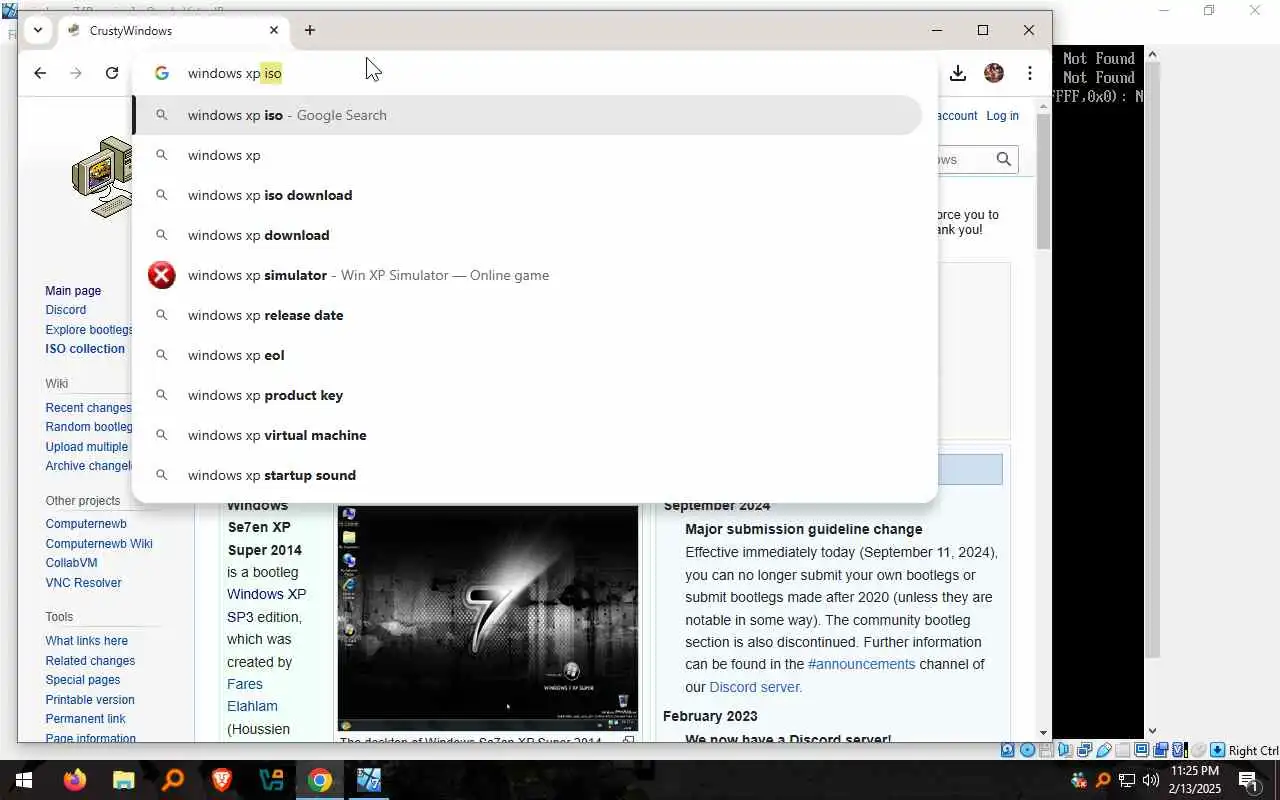This screenshot has height=800, width=1280.
Task: Choose 'windows xp simulator' suggestion
Action: point(527,275)
